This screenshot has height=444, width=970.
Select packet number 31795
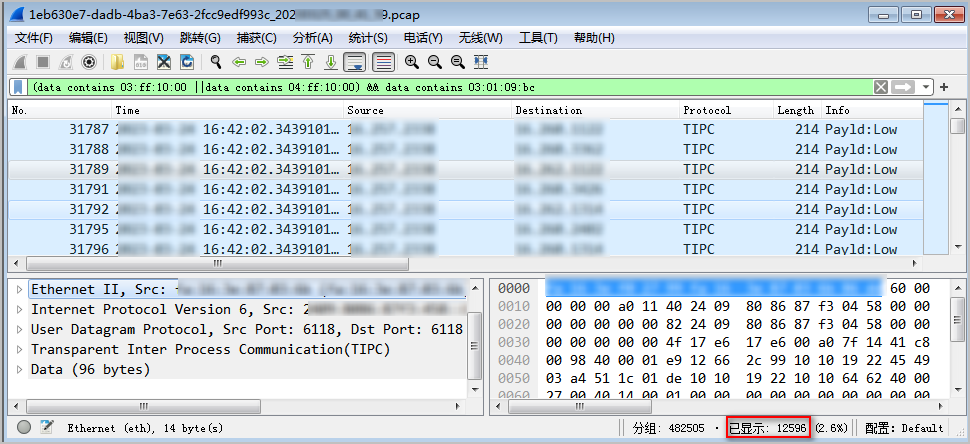(x=465, y=229)
